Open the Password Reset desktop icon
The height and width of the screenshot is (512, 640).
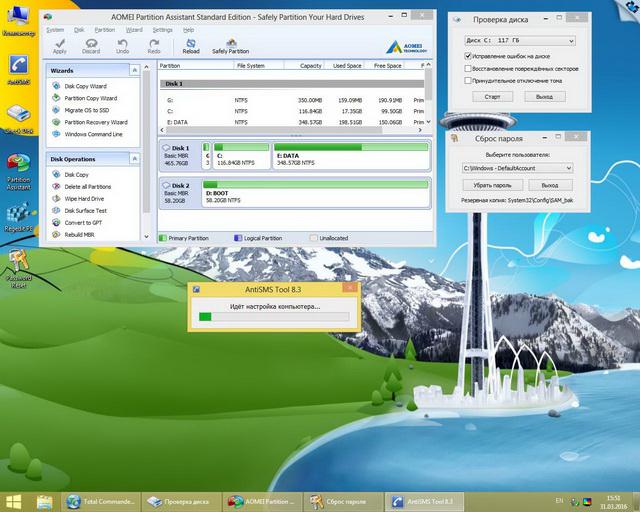pyautogui.click(x=18, y=269)
